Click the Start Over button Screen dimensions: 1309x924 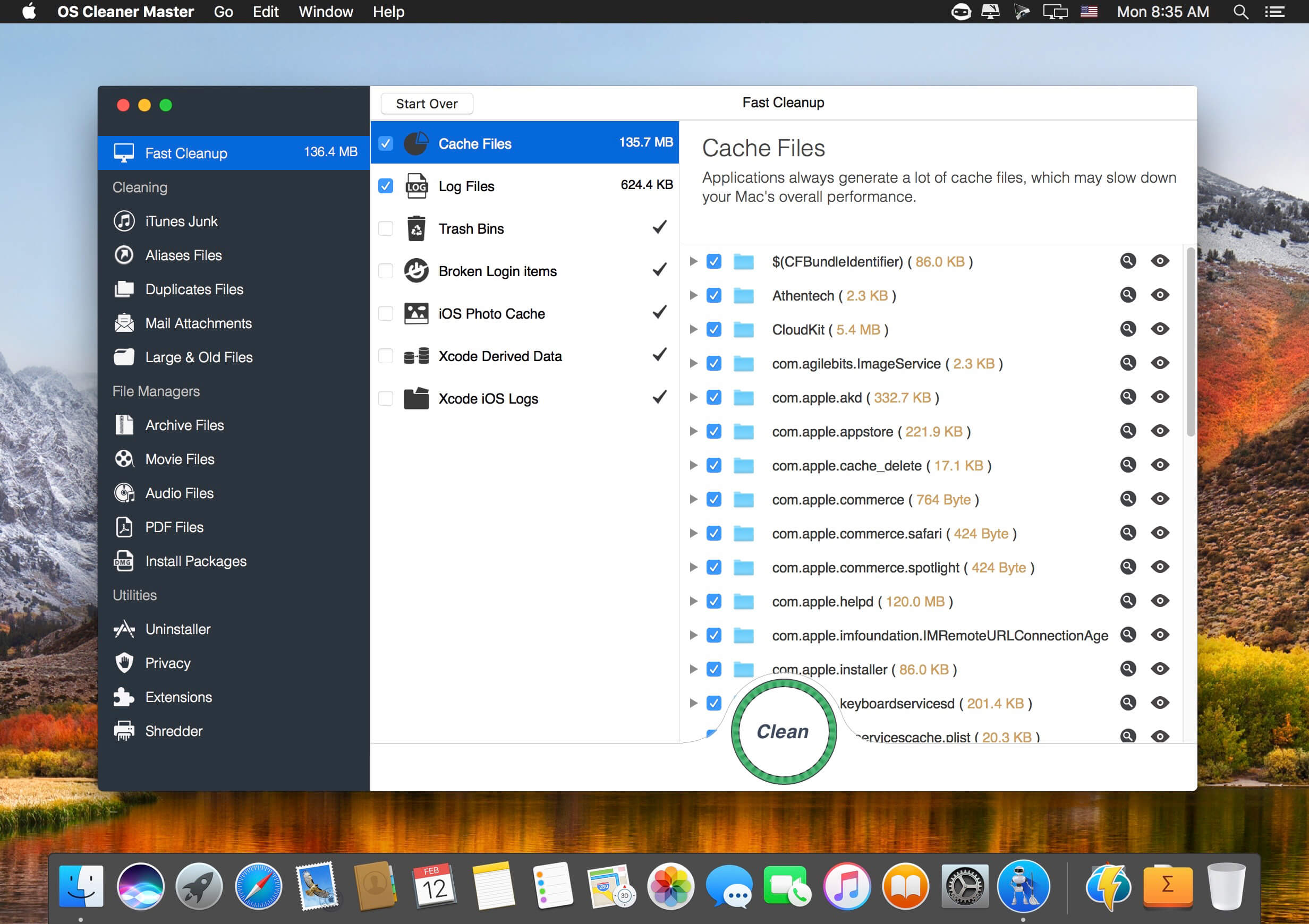(x=424, y=103)
